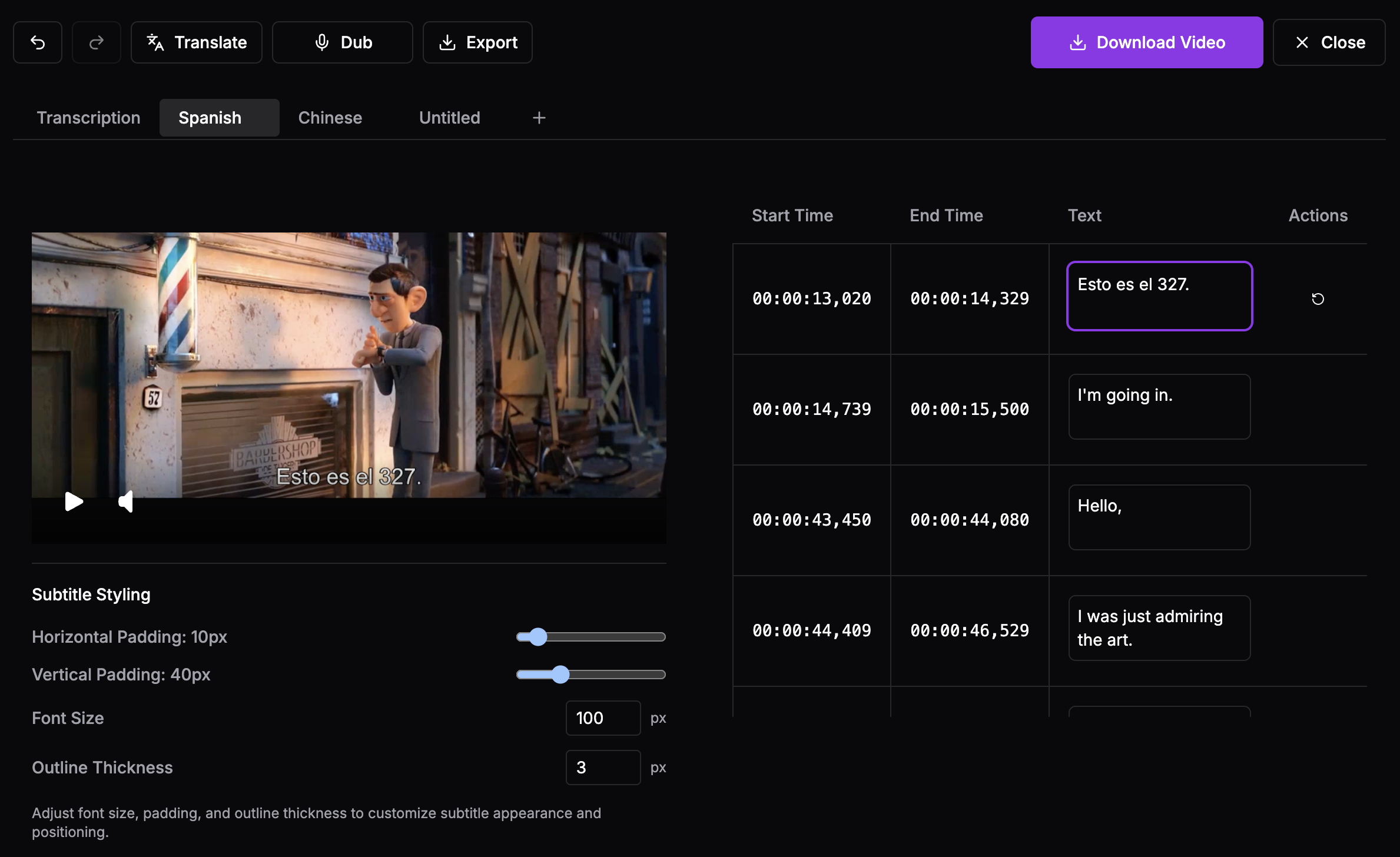The image size is (1400, 857).
Task: Adjust the Vertical Padding slider
Action: pos(591,675)
